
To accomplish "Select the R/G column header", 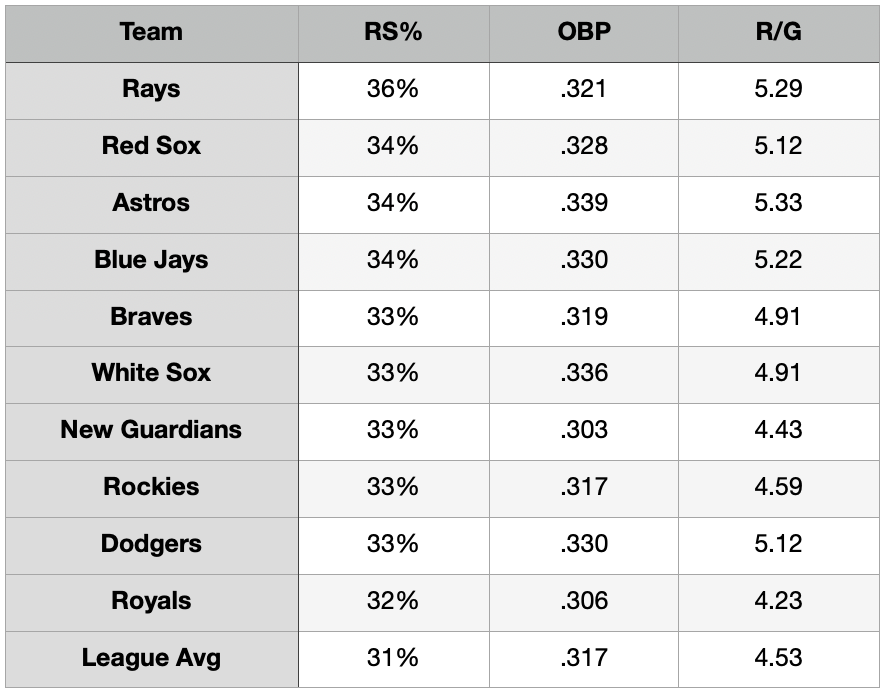I will click(779, 32).
